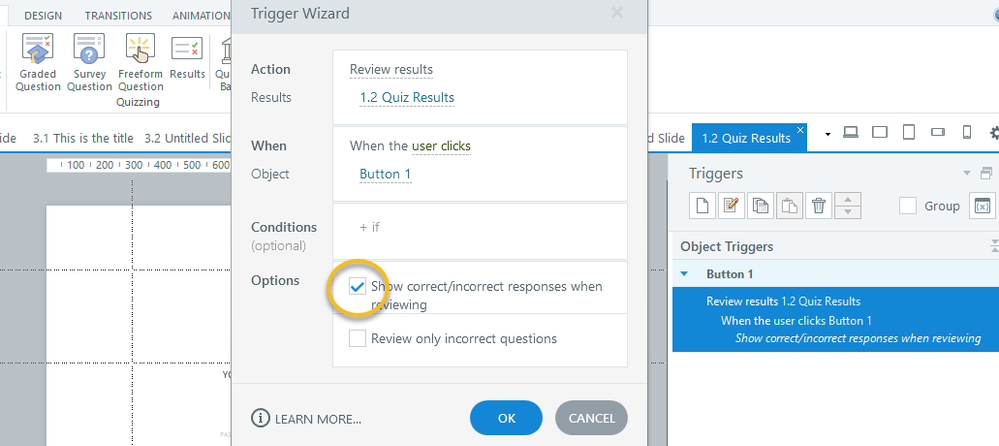Check Review only incorrect questions

(357, 338)
